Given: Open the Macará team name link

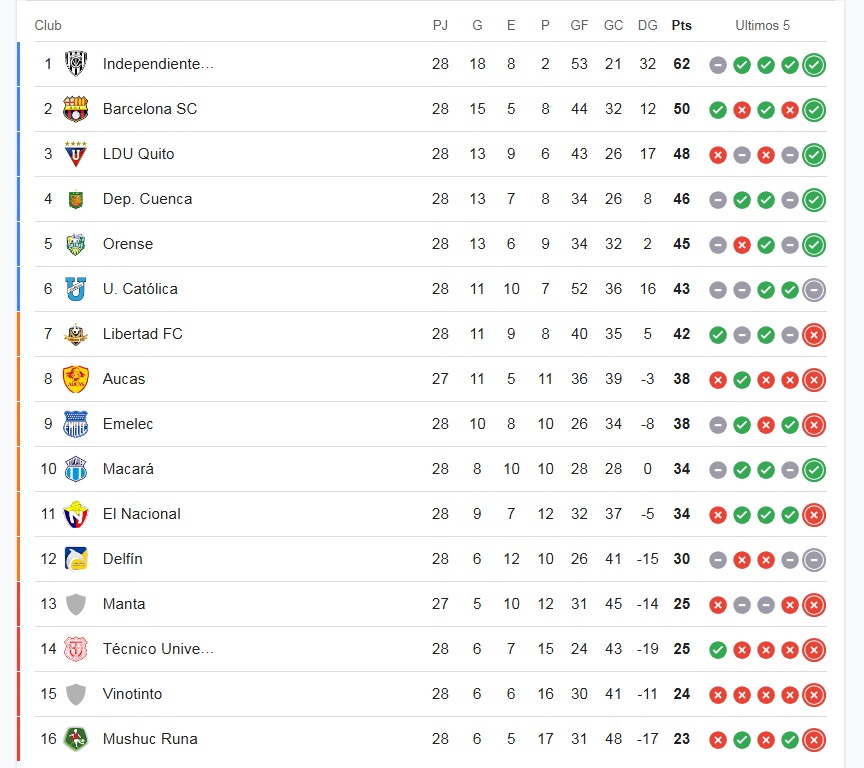Looking at the screenshot, I should click(x=128, y=469).
